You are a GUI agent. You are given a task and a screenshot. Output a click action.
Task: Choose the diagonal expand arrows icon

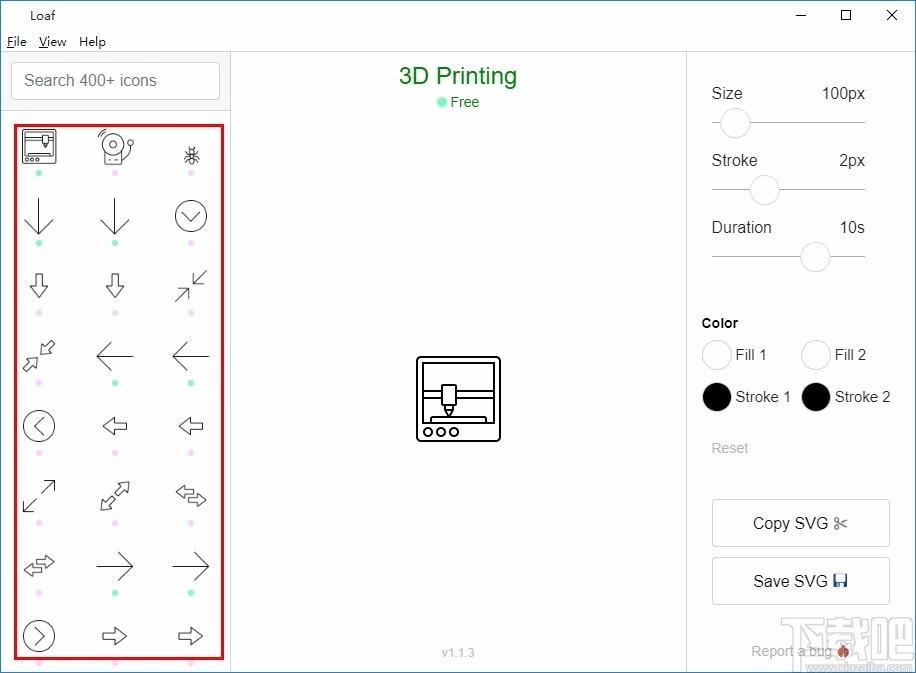pyautogui.click(x=39, y=496)
